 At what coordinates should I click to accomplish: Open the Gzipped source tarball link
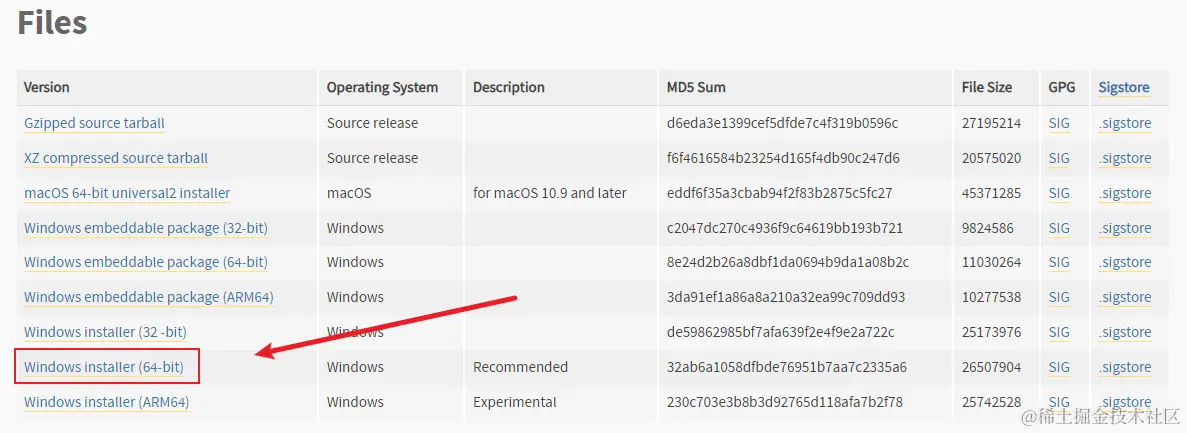tap(94, 123)
